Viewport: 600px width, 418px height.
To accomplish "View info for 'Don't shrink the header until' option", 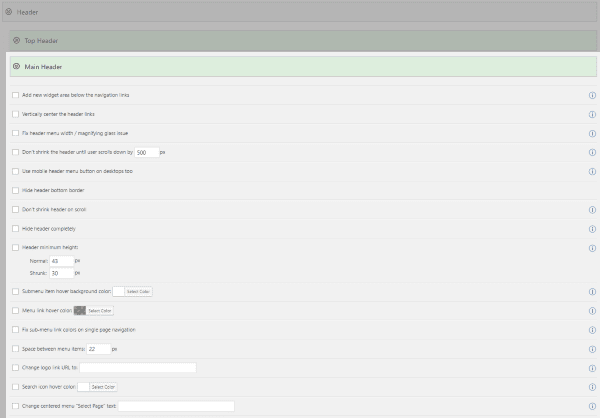I will (x=592, y=152).
